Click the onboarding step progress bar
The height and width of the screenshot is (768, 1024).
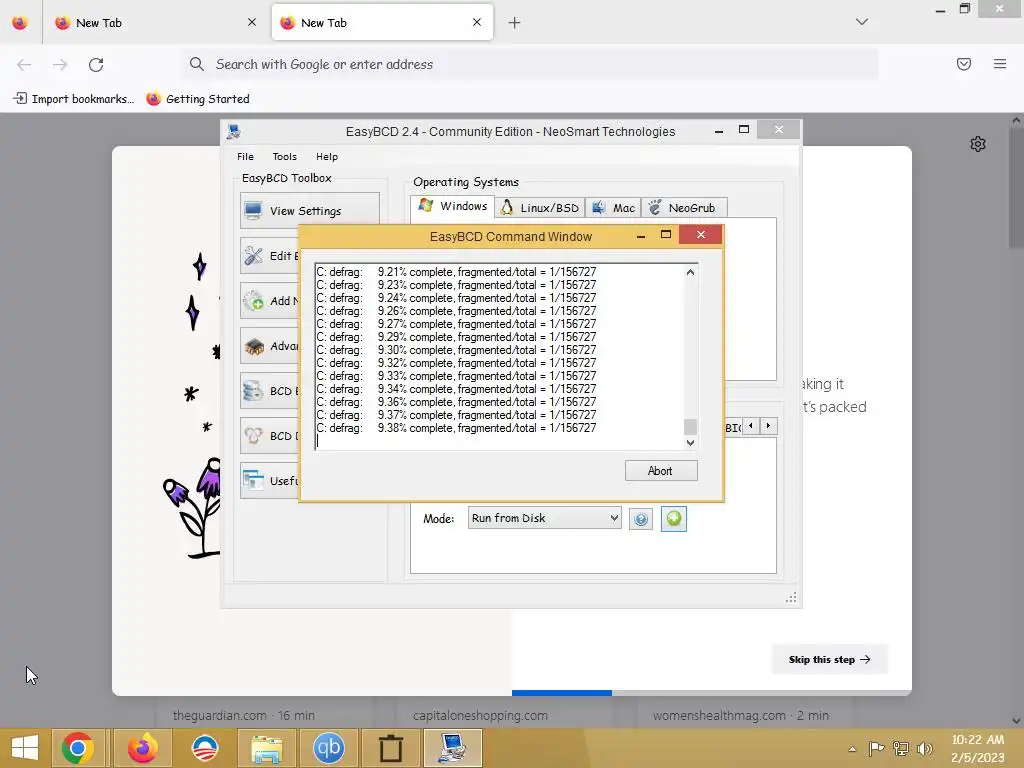pos(711,693)
